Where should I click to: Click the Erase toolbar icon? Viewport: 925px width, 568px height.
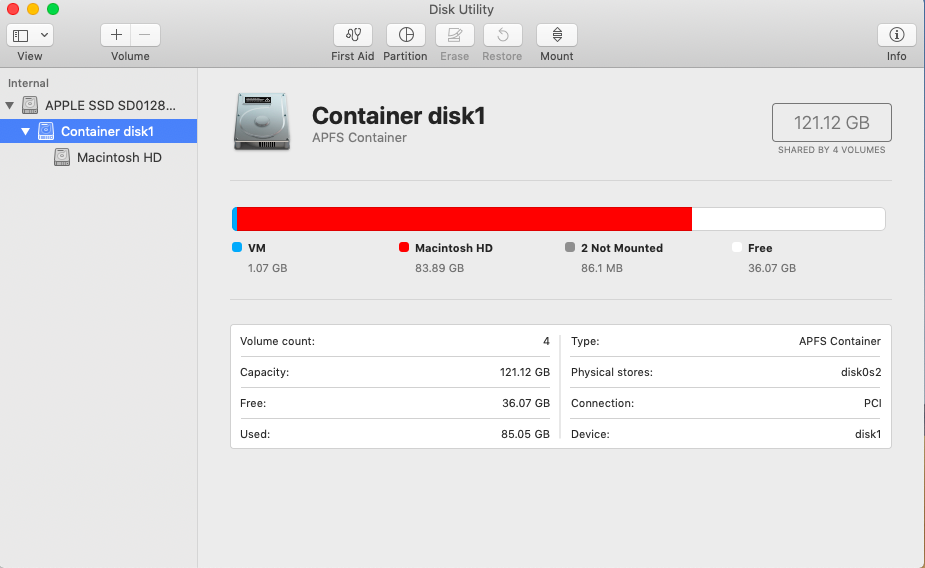(454, 35)
